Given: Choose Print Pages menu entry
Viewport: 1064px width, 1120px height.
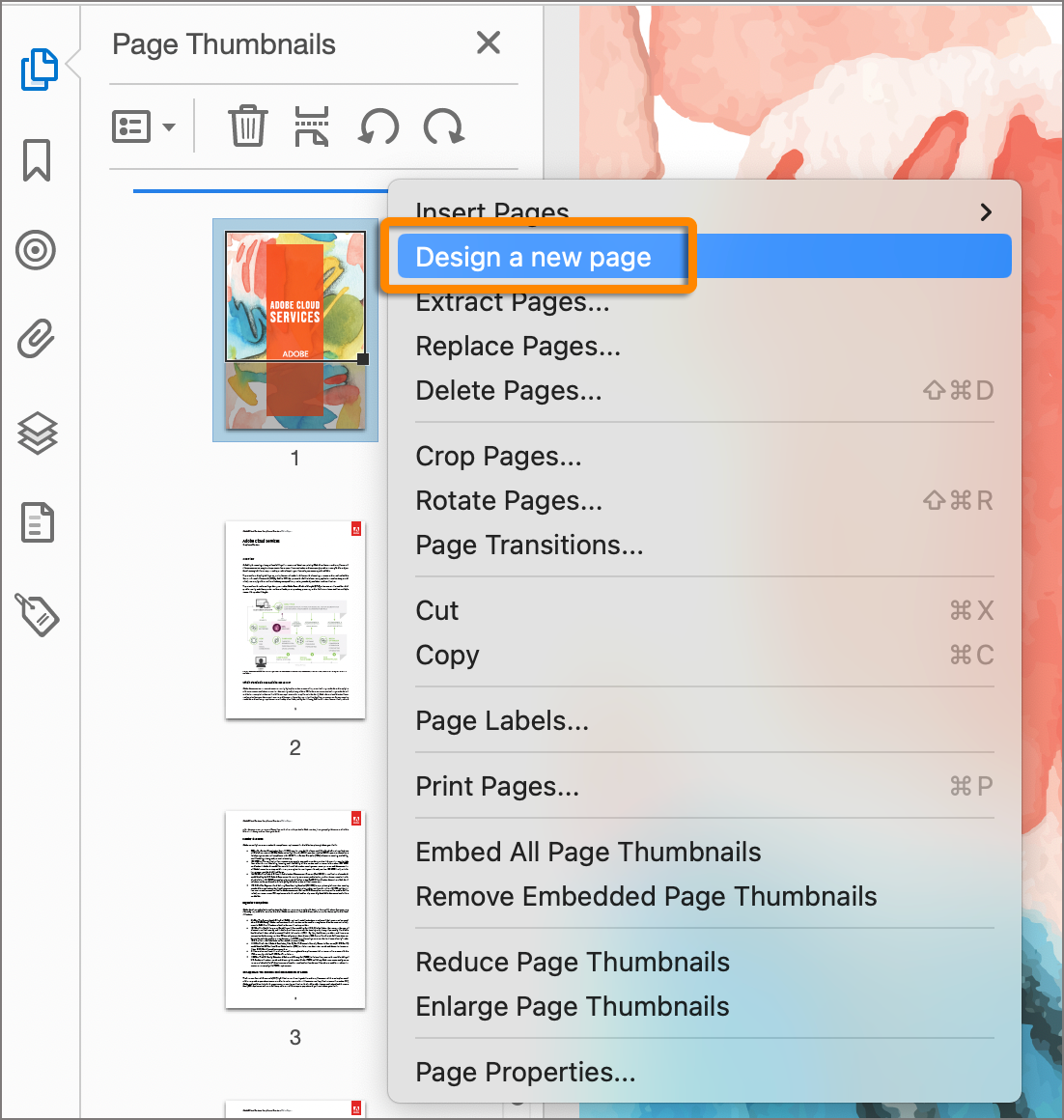Looking at the screenshot, I should coord(704,786).
